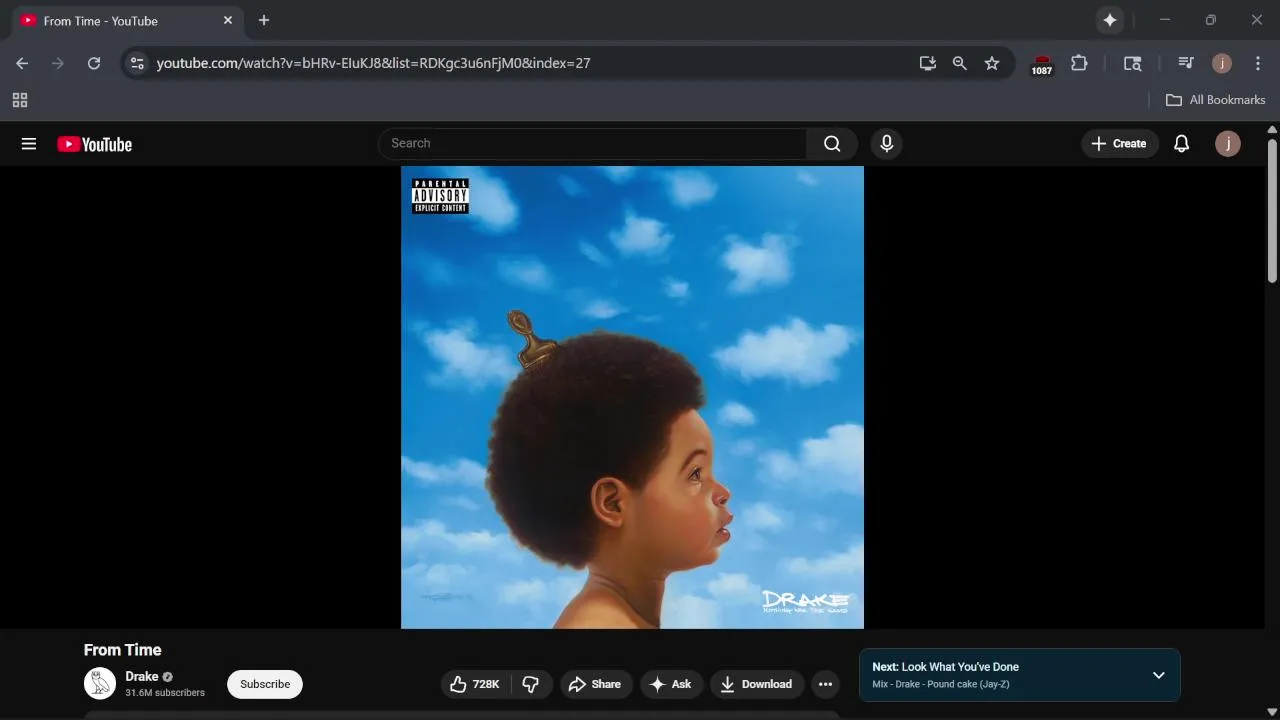Like the video with 728K likes

tap(476, 684)
